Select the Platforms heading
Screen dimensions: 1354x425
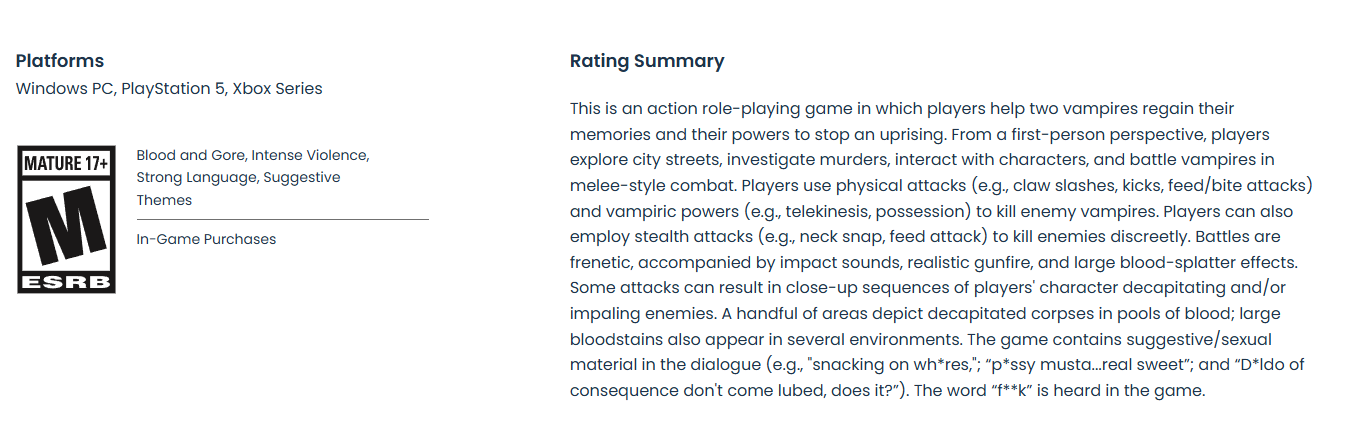[60, 61]
